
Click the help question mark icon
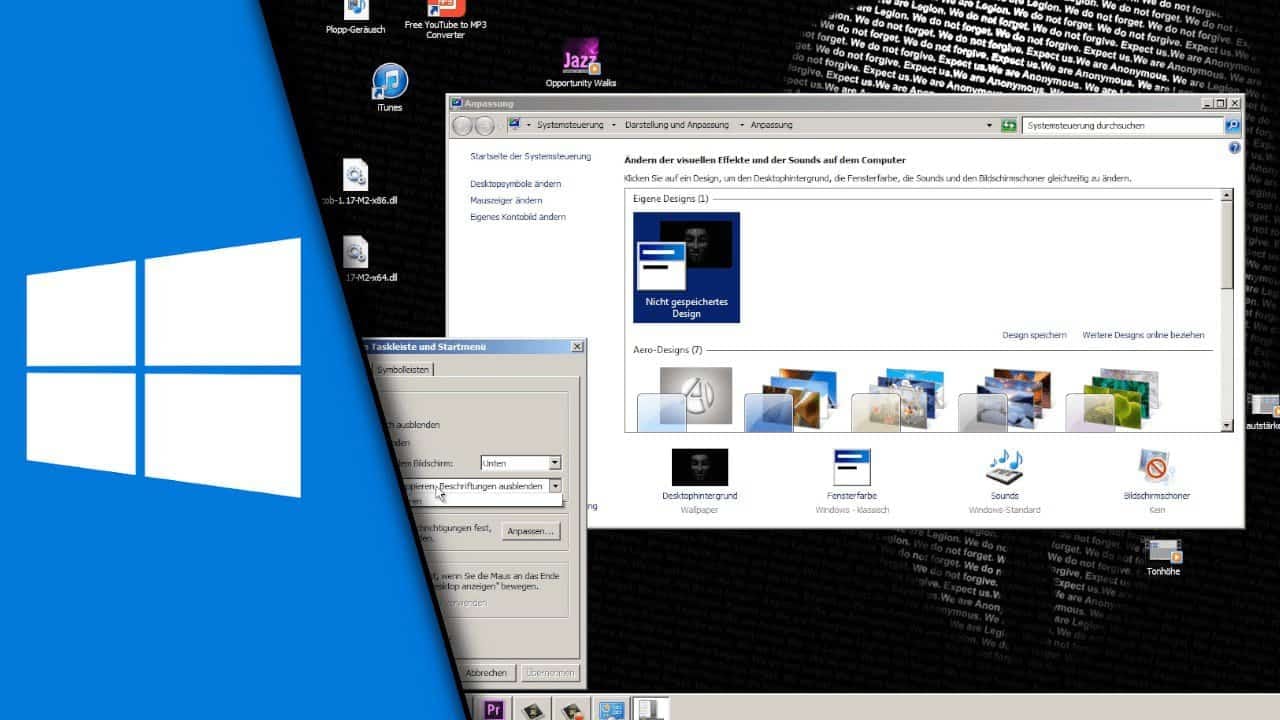1234,147
